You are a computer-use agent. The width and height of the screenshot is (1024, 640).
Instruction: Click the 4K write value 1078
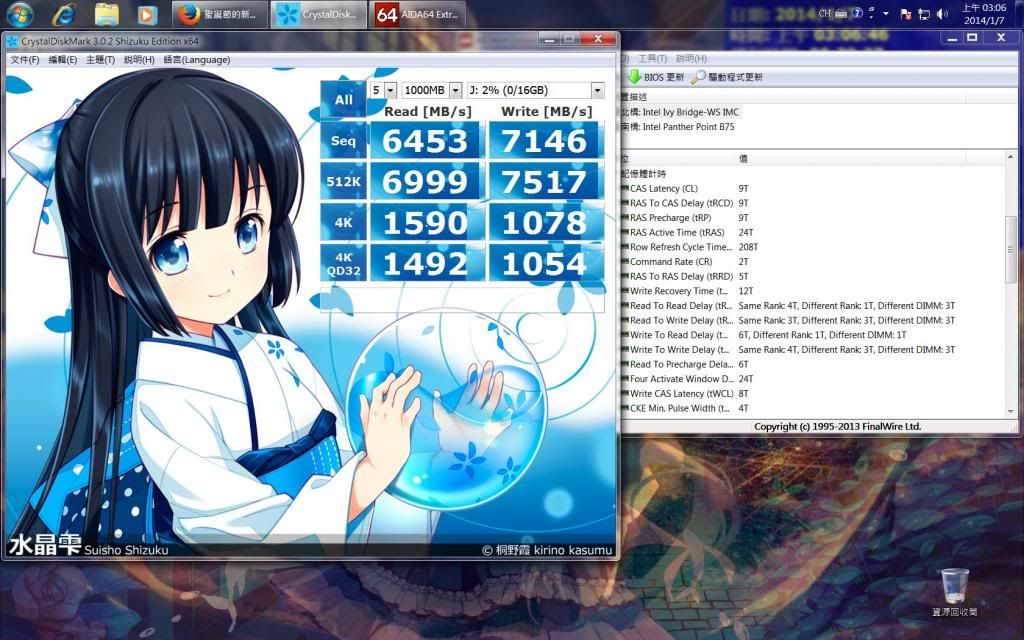(545, 222)
